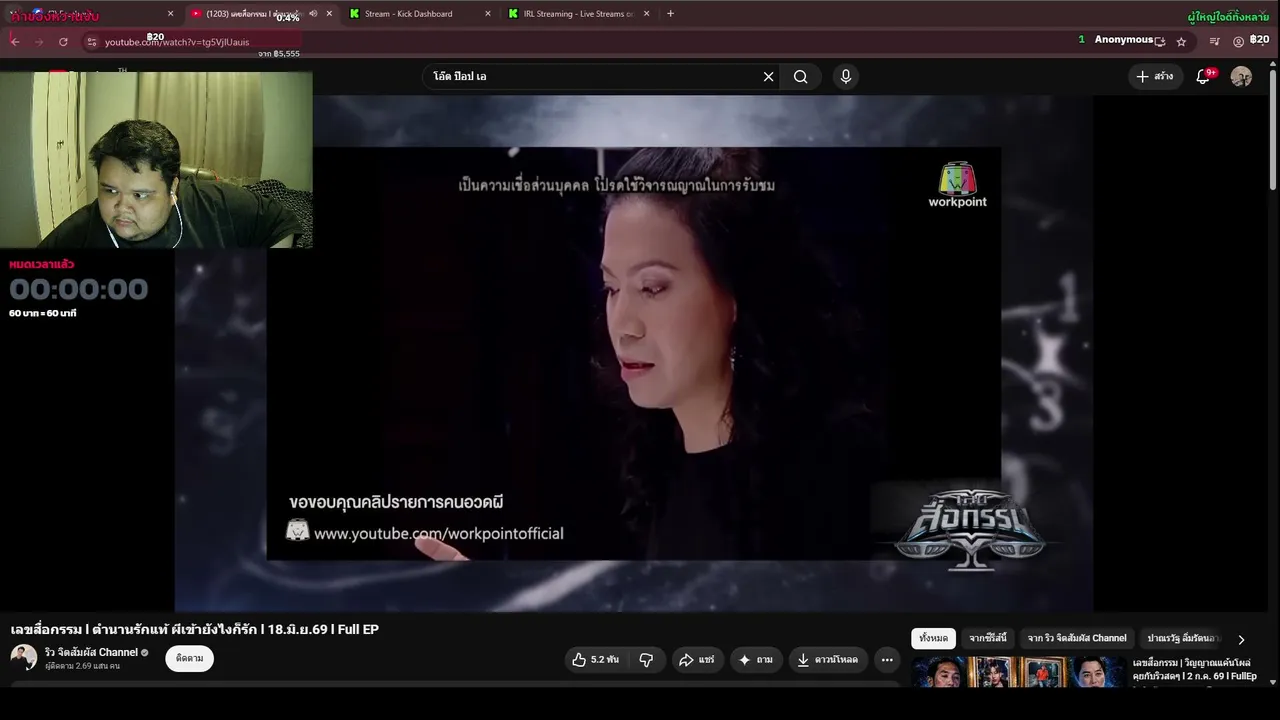
Task: Open the จิตสัมผัส Channel avatar
Action: [x=23, y=657]
